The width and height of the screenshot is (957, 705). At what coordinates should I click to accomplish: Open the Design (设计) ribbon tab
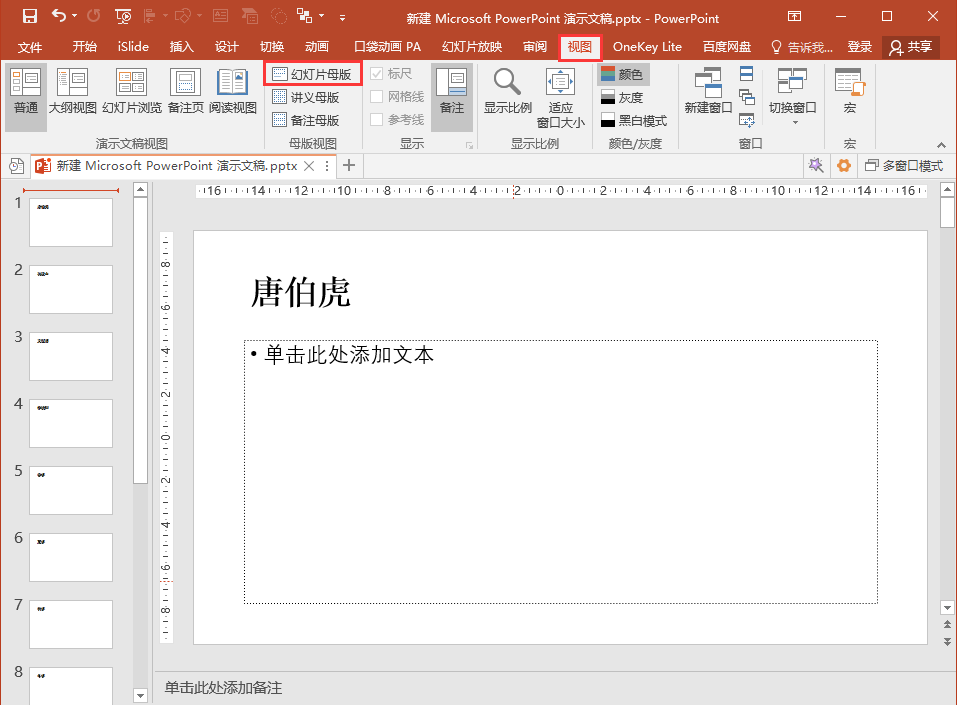coord(227,47)
